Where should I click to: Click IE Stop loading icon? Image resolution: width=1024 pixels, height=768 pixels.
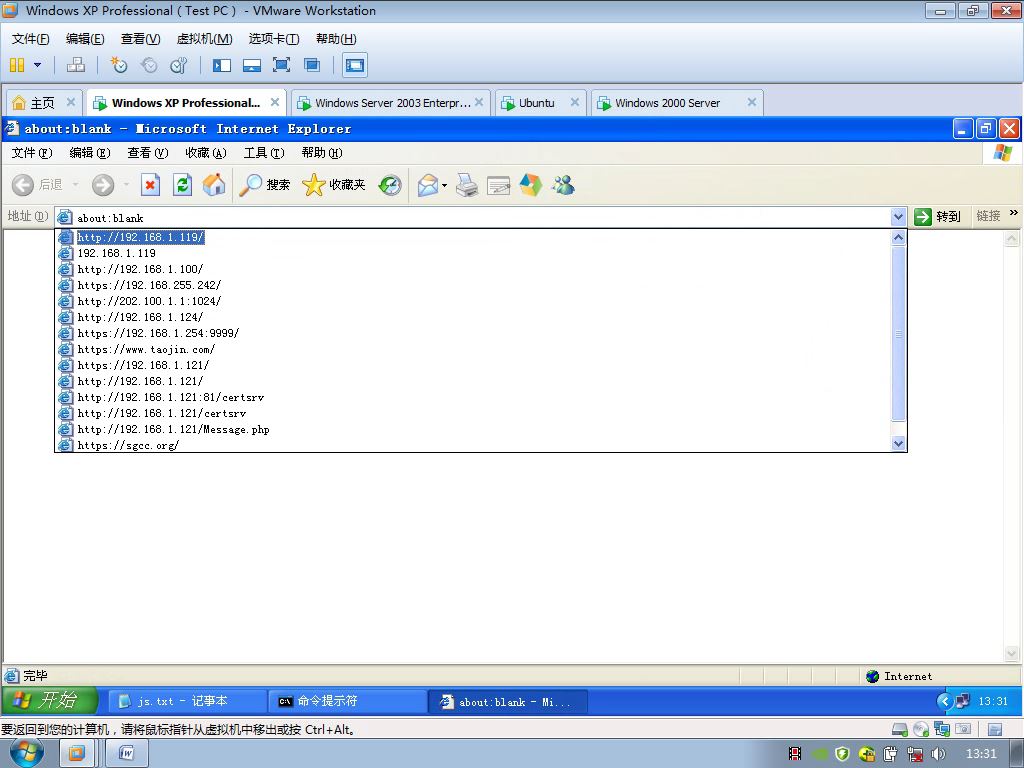[x=150, y=185]
